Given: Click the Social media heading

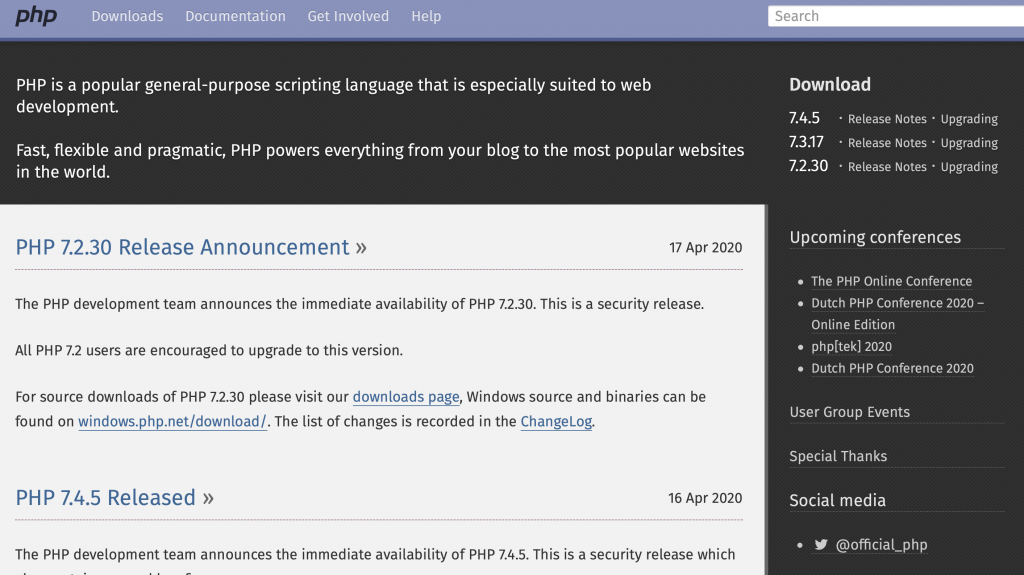Looking at the screenshot, I should click(x=837, y=501).
